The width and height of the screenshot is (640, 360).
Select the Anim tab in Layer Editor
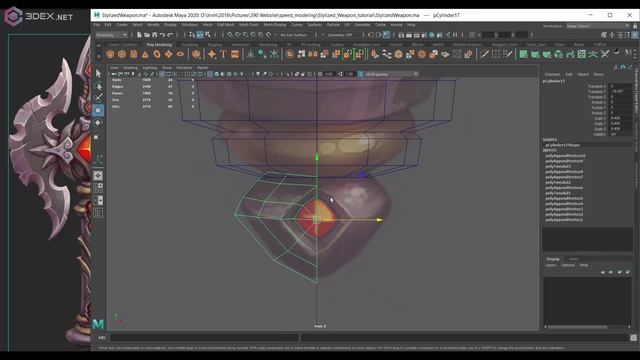click(x=573, y=259)
